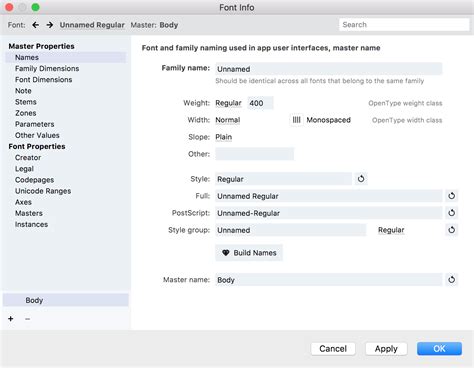Viewport: 474px width, 368px height.
Task: Click the Apply button
Action: coord(386,349)
